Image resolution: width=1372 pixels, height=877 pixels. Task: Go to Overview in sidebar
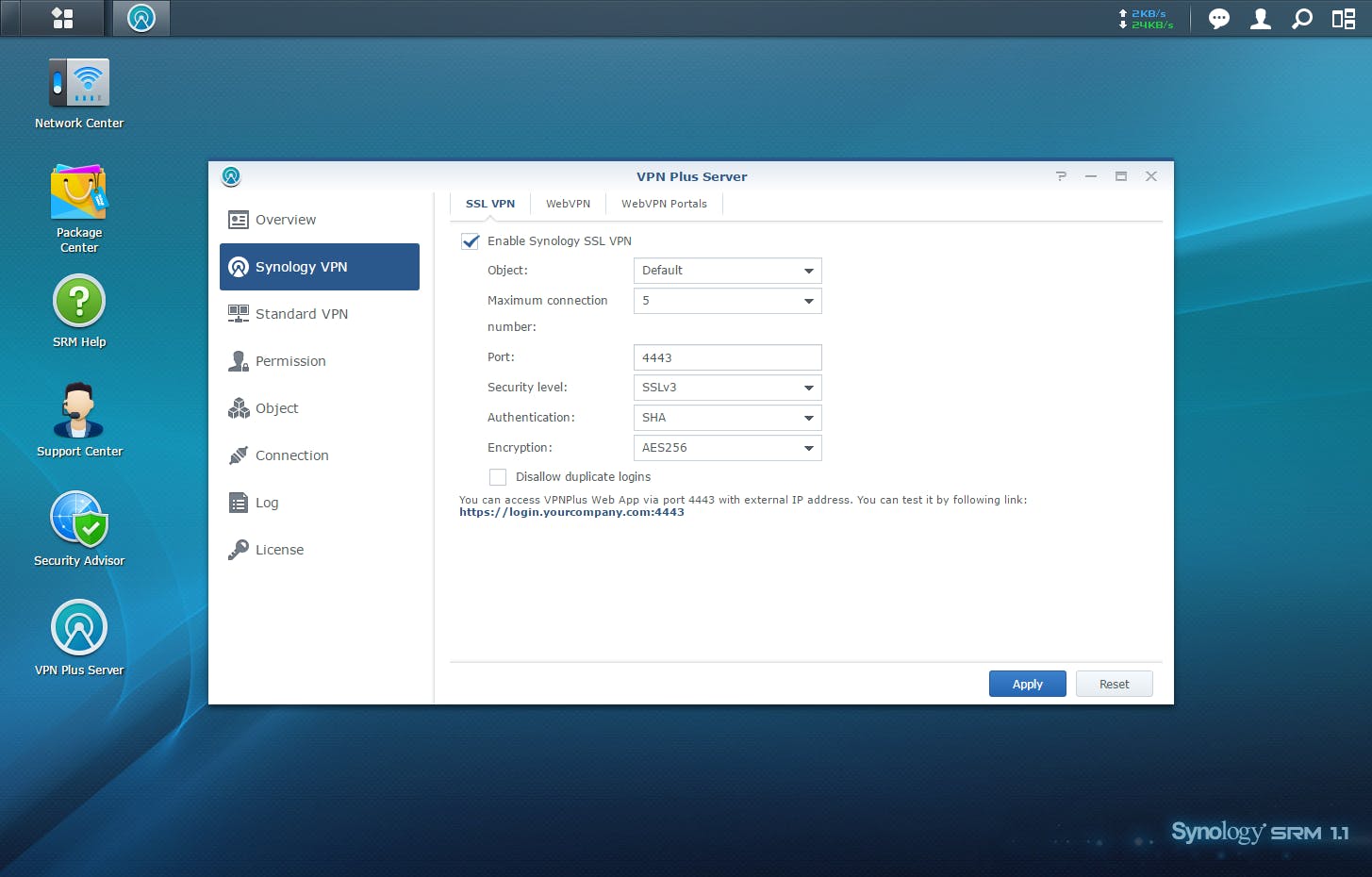320,220
